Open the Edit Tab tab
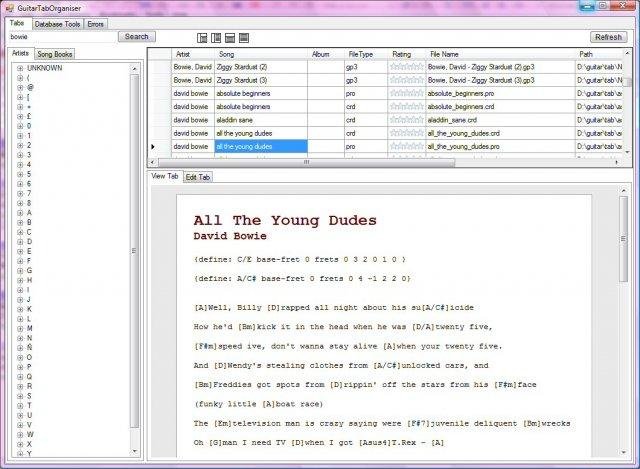Screen dimensions: 640x469 198,177
